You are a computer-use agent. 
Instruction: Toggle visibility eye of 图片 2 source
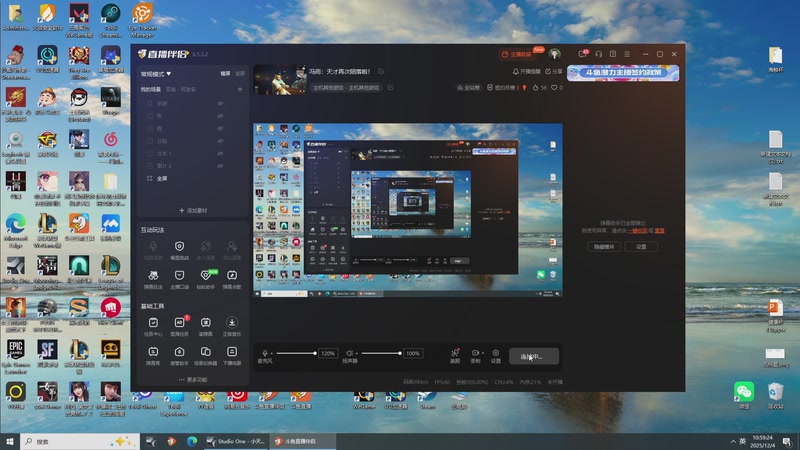(x=220, y=166)
